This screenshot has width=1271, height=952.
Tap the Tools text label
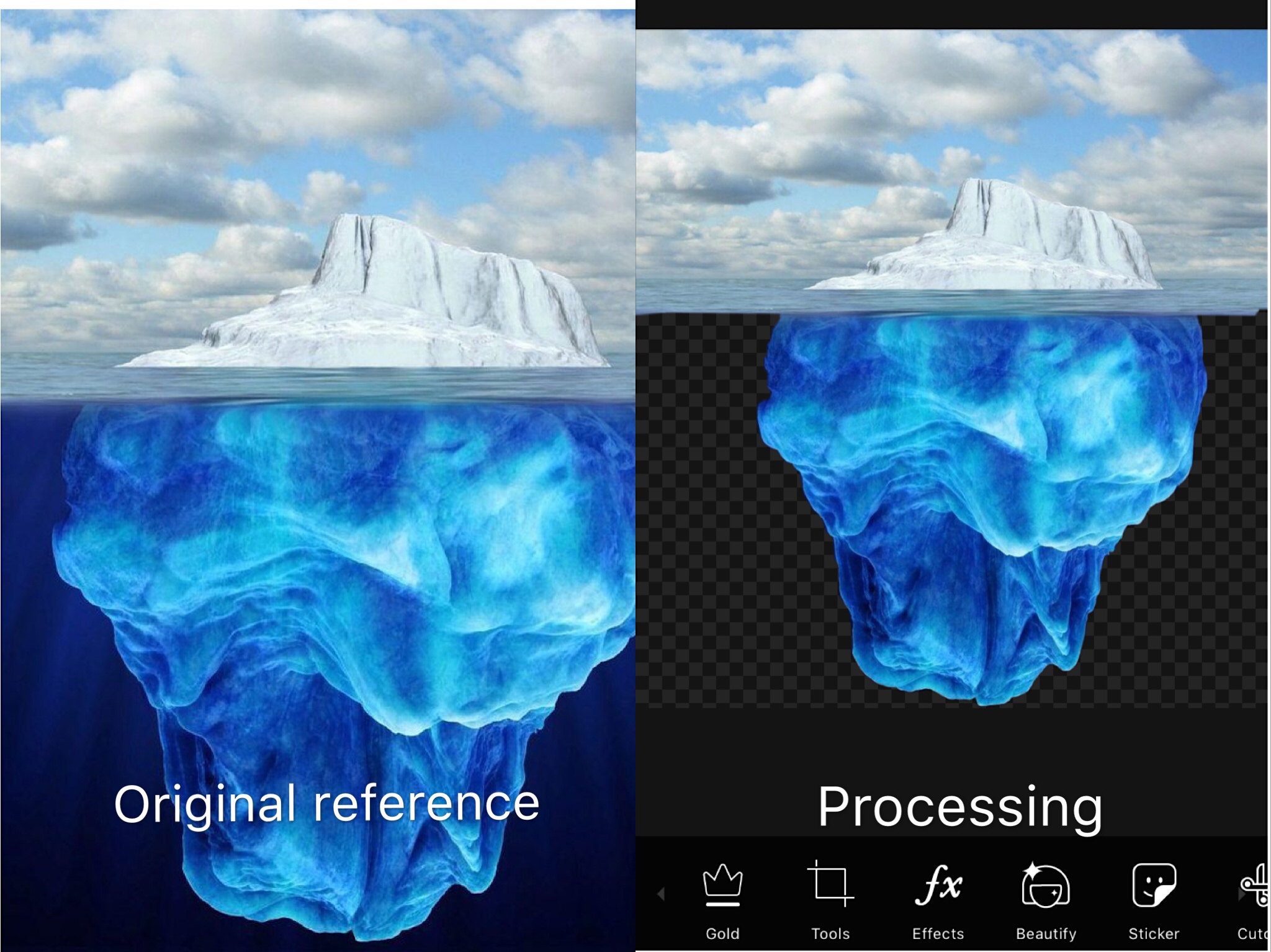830,933
